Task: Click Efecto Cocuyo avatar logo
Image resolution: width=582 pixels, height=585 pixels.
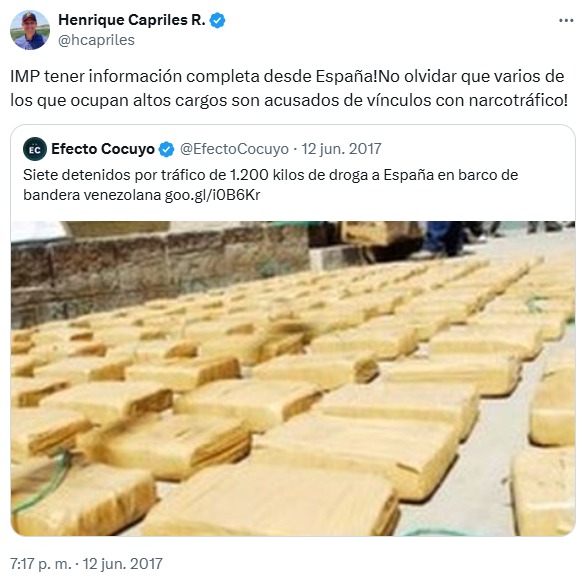Action: click(x=35, y=149)
